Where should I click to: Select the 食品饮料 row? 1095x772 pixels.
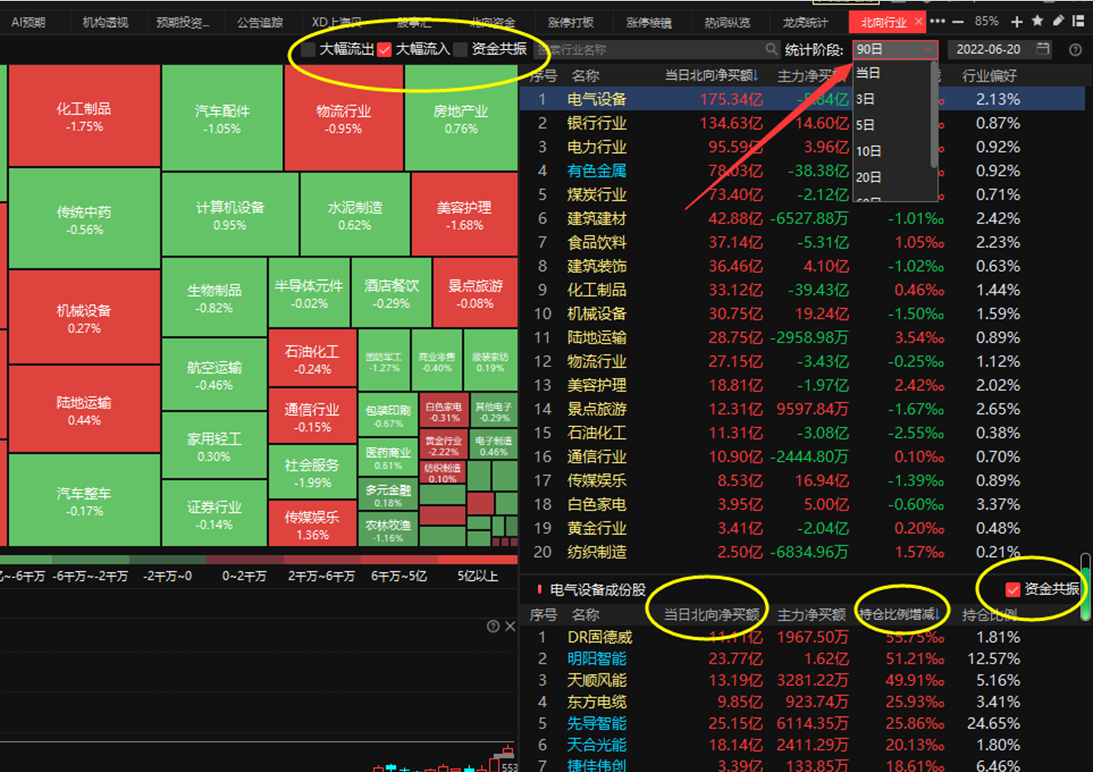click(x=802, y=242)
